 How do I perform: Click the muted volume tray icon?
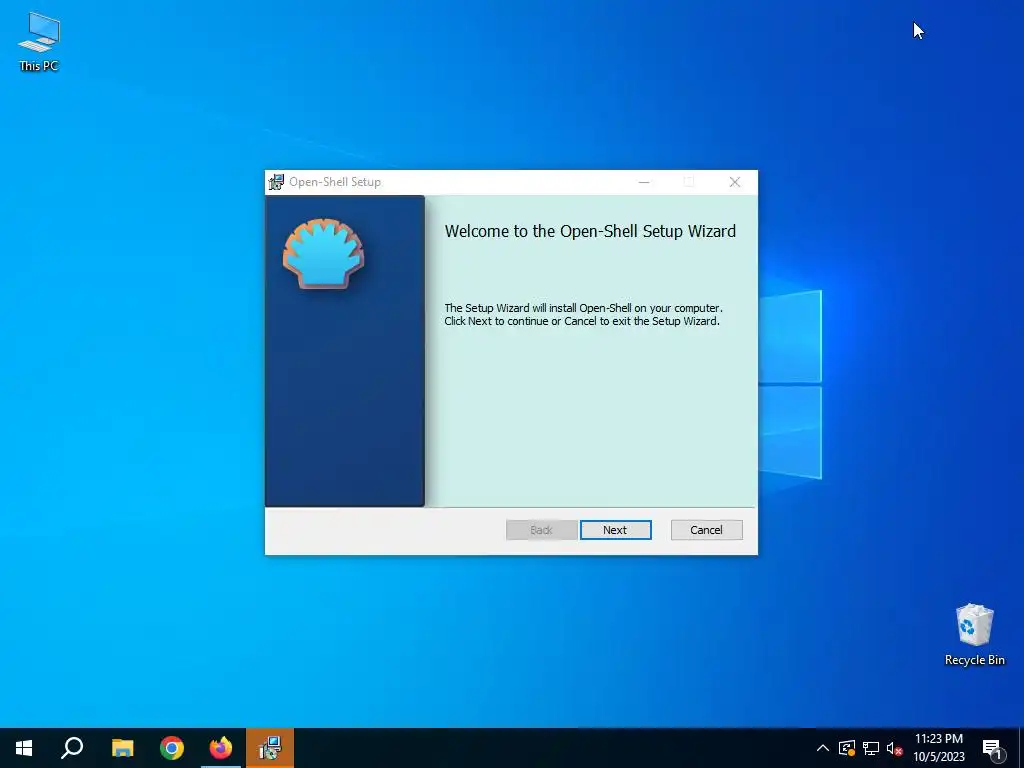(x=894, y=748)
